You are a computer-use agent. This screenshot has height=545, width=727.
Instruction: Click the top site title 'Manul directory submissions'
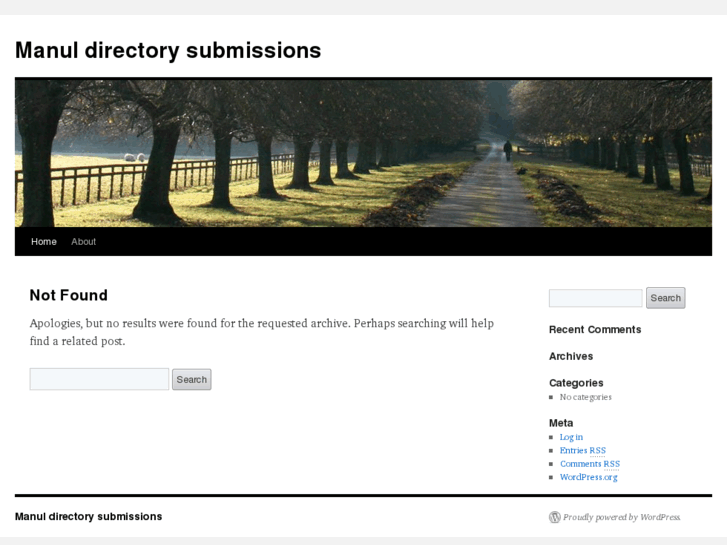(168, 50)
